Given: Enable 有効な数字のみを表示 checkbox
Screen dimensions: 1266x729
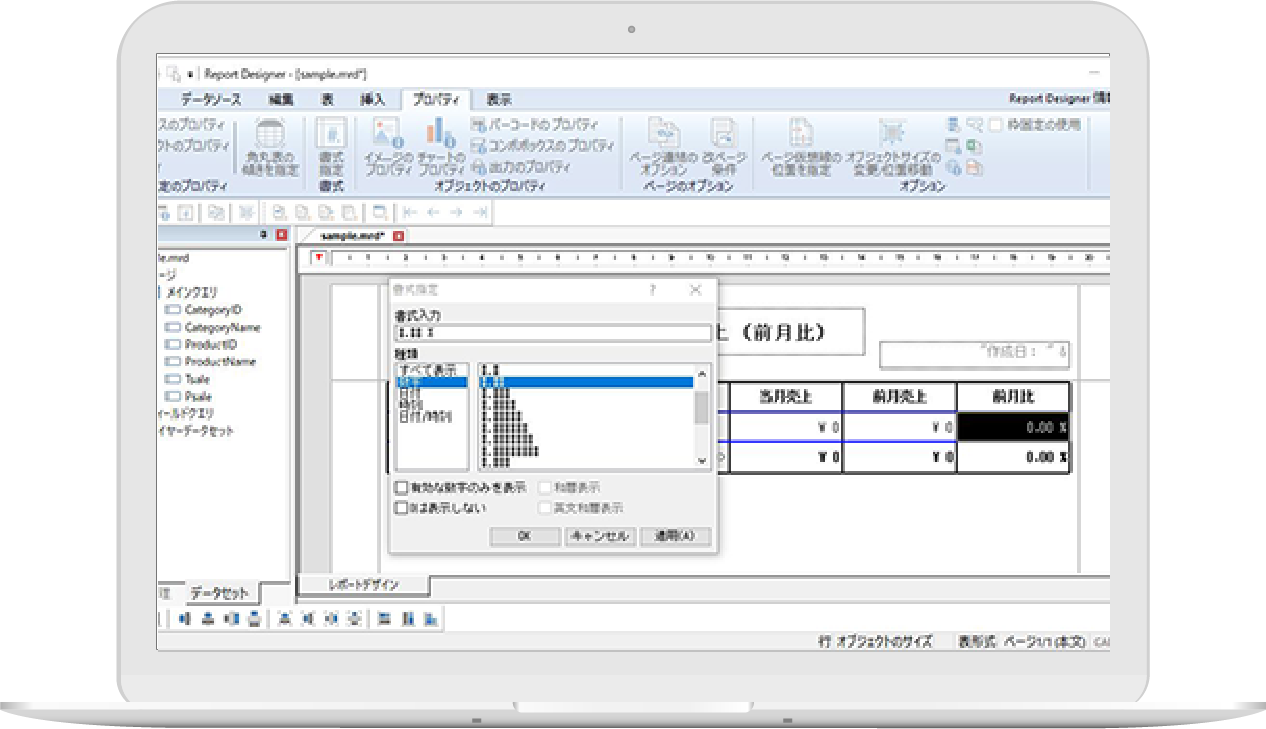Looking at the screenshot, I should coord(402,488).
